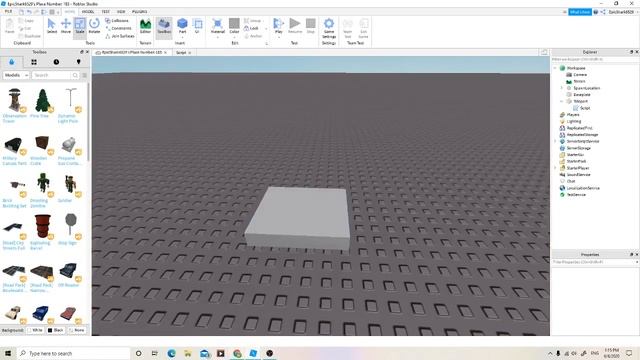Open the Models category dropdown

point(16,75)
